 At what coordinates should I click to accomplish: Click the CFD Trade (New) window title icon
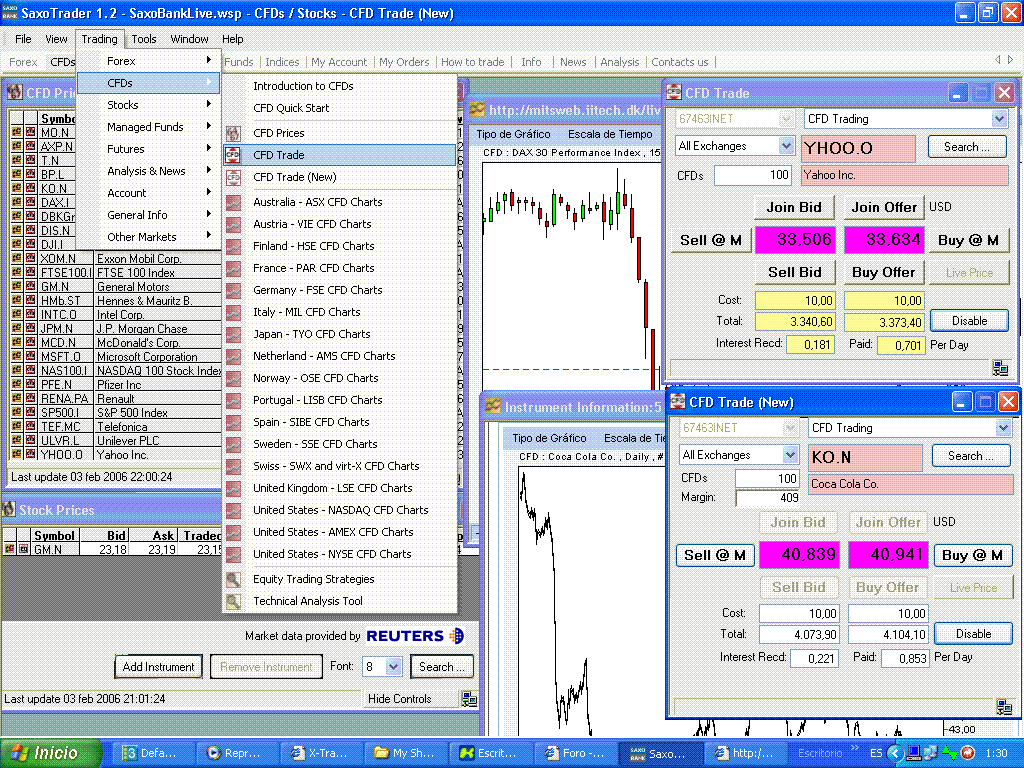(678, 402)
